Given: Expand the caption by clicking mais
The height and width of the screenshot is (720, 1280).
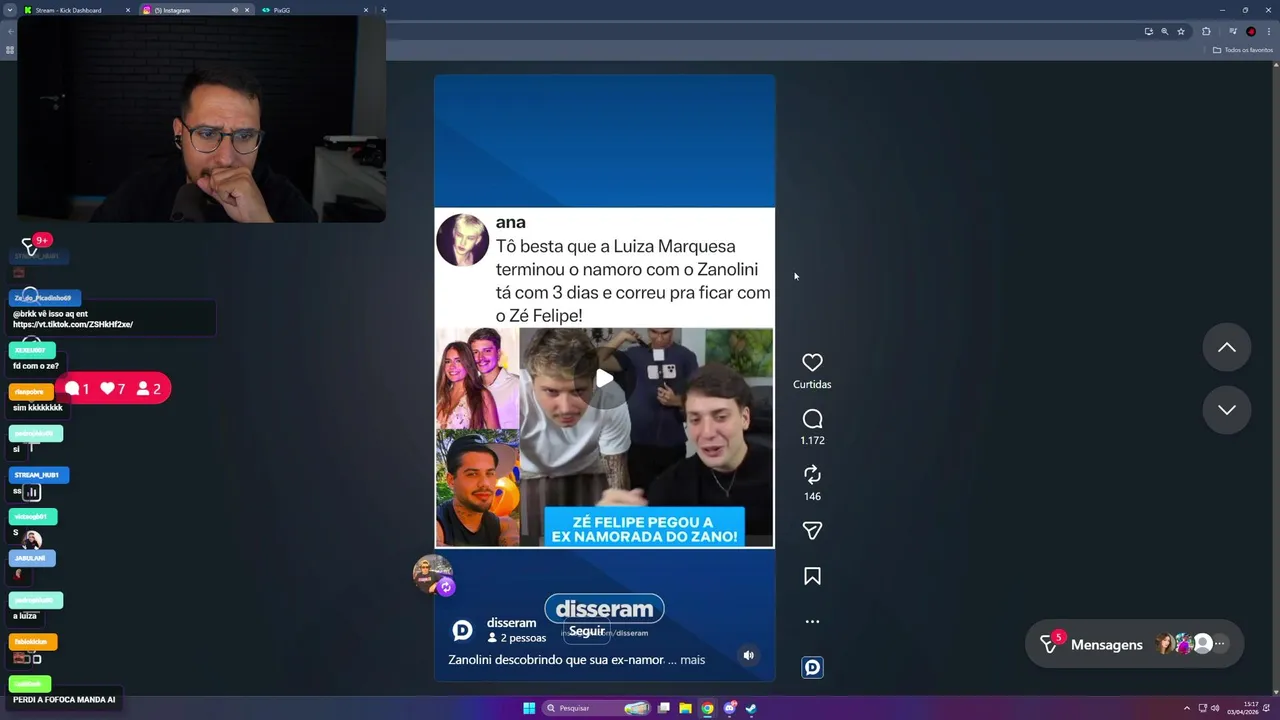Looking at the screenshot, I should pos(692,660).
